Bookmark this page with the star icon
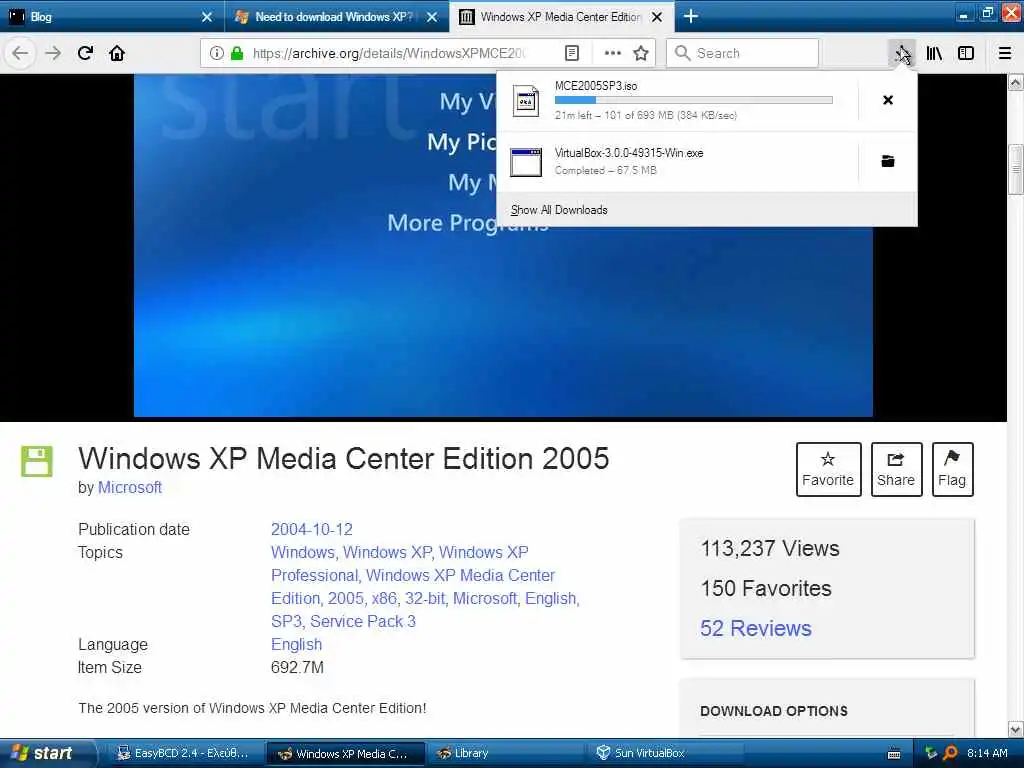Screen dimensions: 1024x768 (641, 53)
